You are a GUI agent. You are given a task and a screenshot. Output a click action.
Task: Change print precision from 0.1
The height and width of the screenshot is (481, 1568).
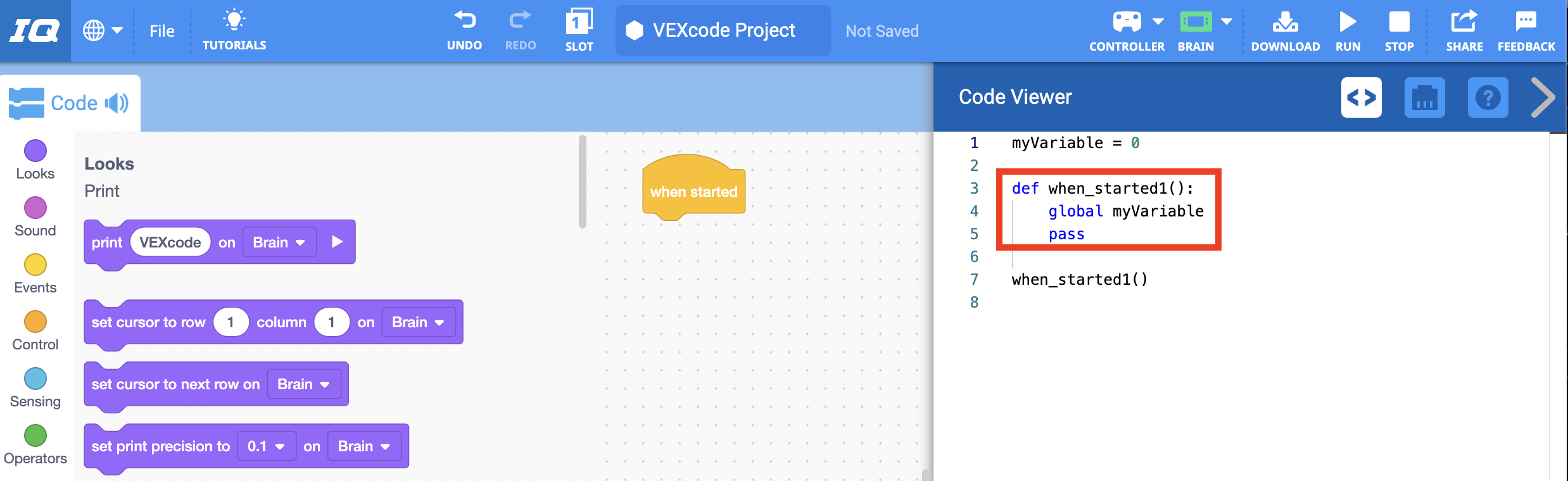coord(265,446)
